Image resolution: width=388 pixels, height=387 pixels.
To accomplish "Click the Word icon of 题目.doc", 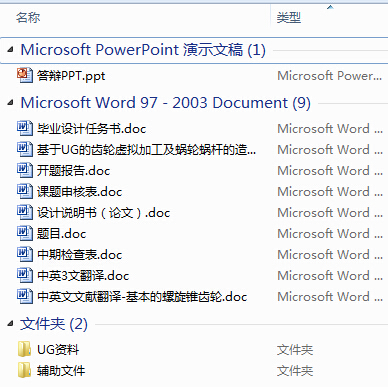I will coord(25,233).
